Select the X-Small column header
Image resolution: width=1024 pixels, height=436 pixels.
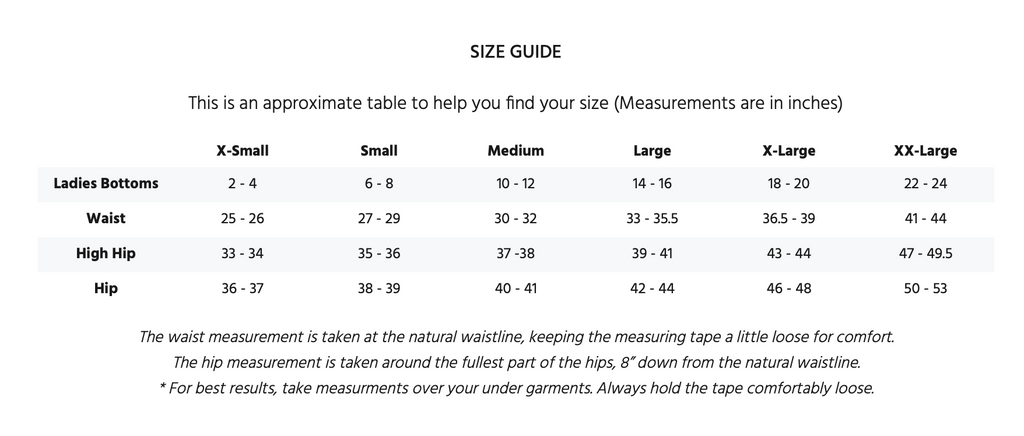point(242,151)
